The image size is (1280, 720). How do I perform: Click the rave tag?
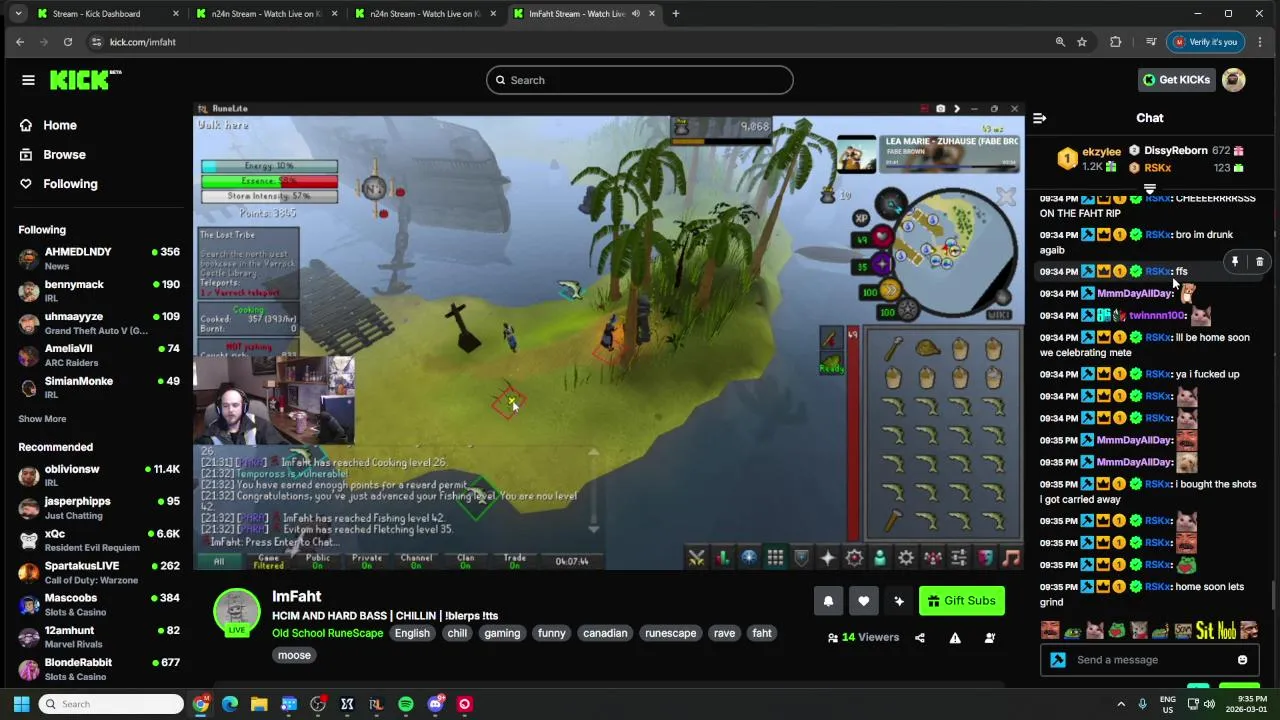coord(724,633)
